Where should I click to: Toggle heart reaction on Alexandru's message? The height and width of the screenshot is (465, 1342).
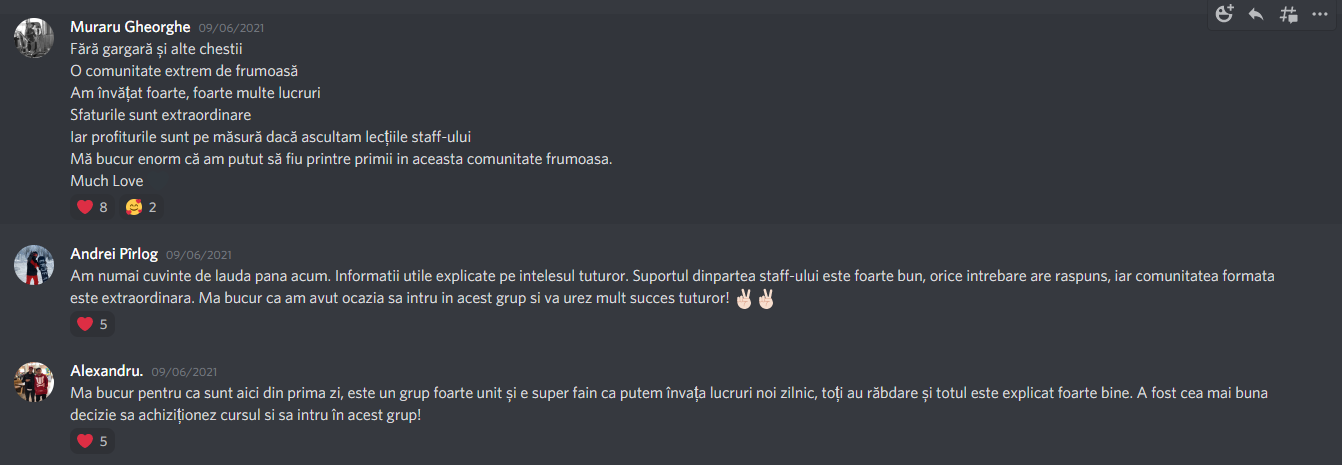pyautogui.click(x=92, y=441)
